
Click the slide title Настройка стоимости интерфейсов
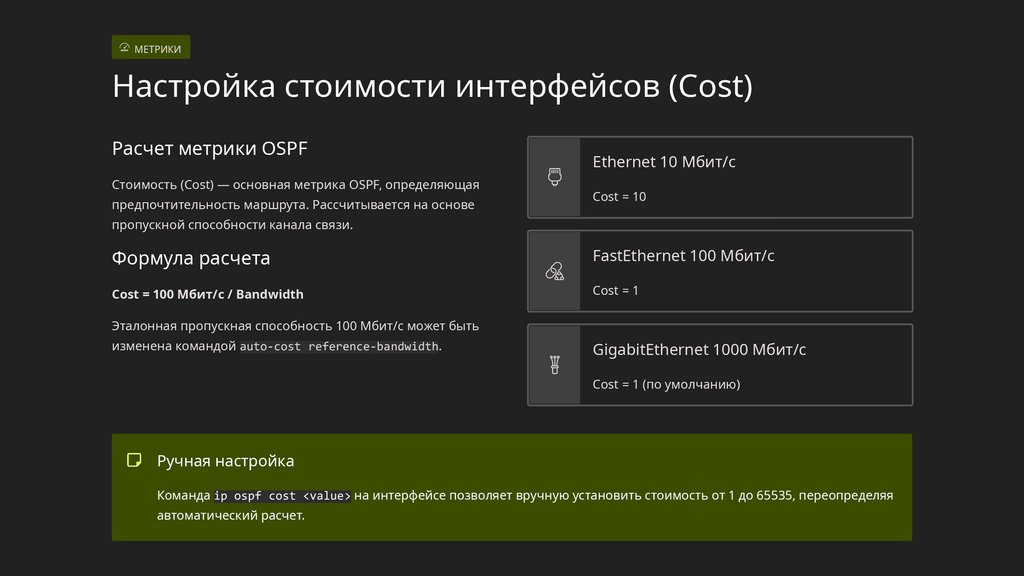pos(431,86)
